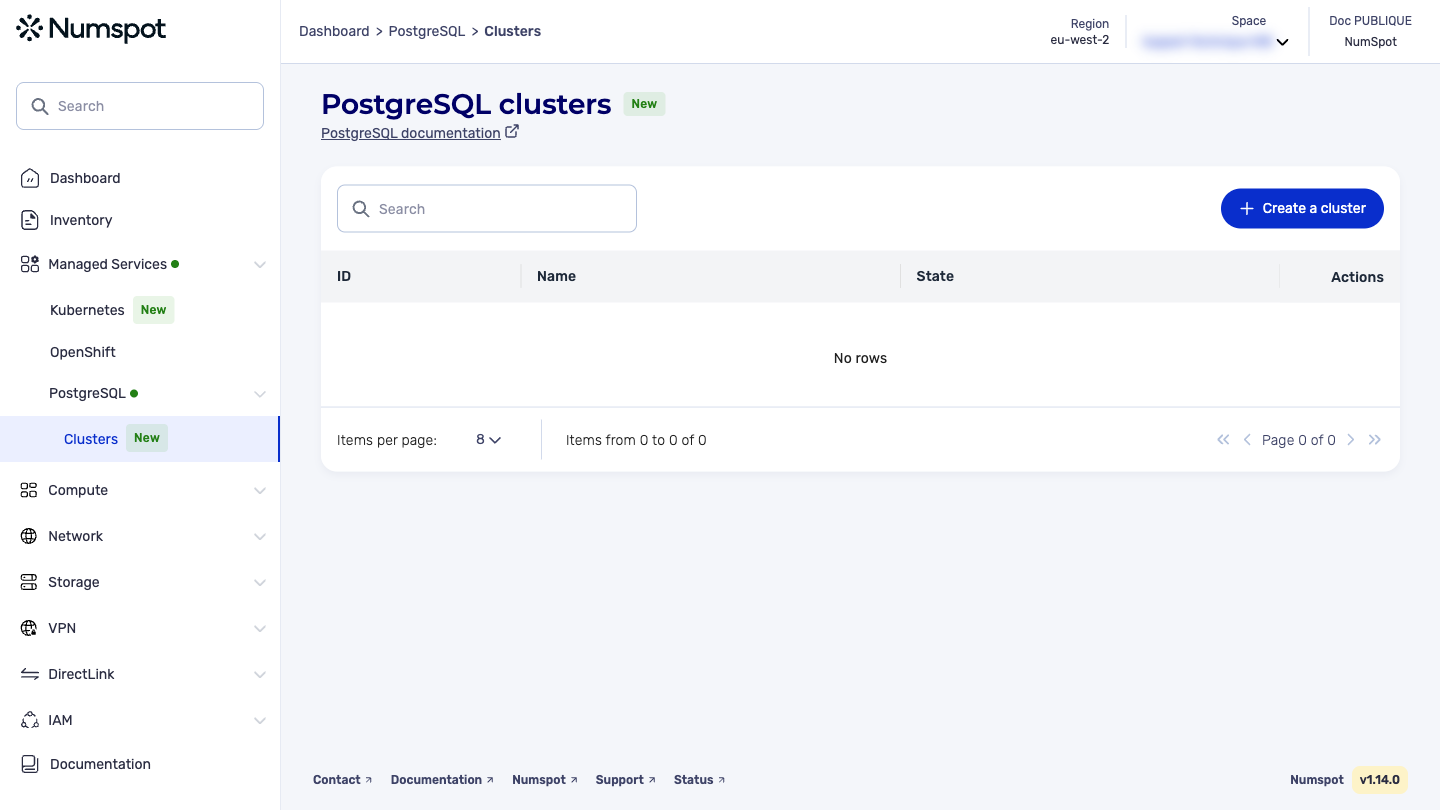Open OpenShift in sidebar

(83, 352)
